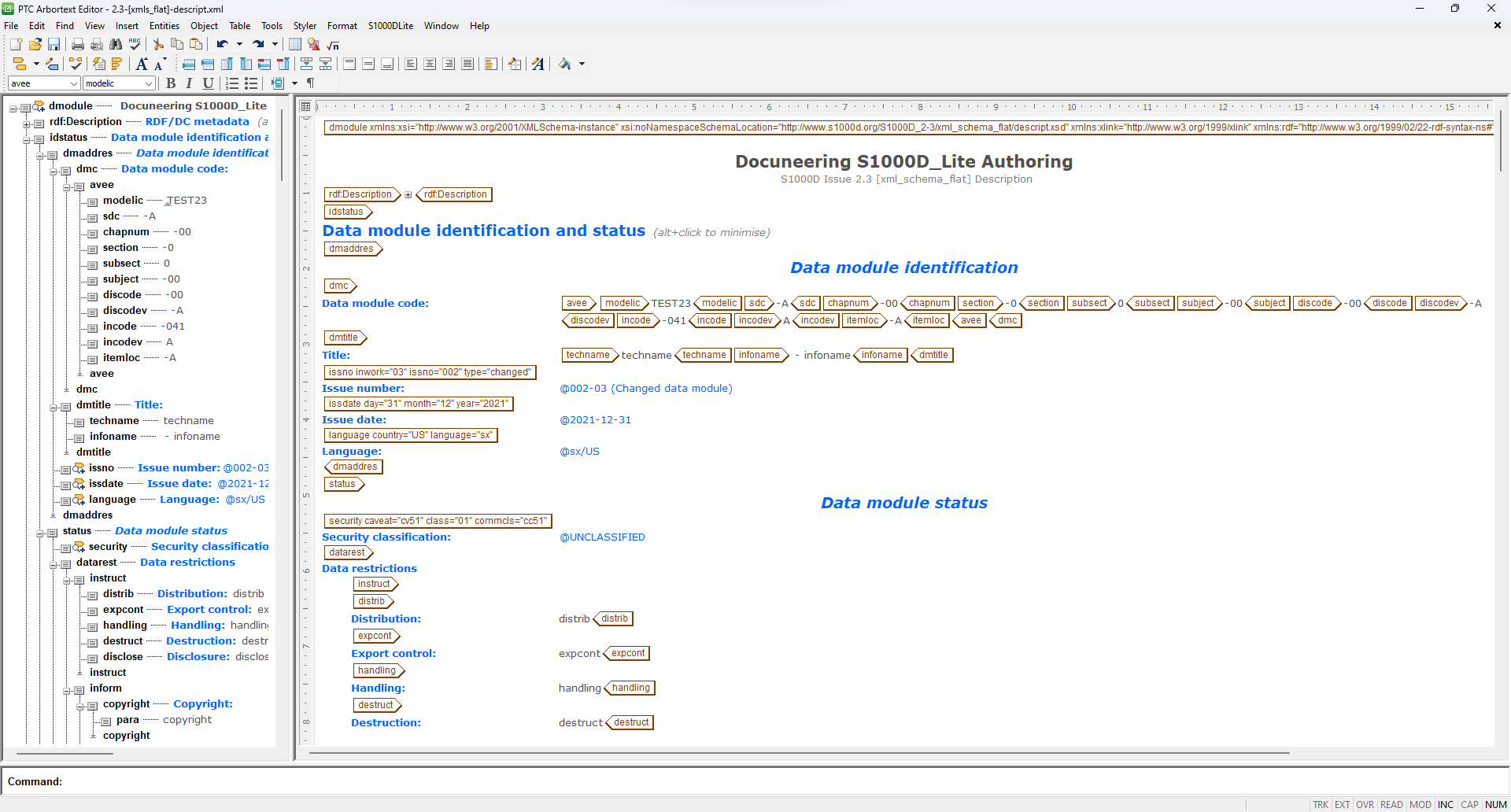Split table cells icon
This screenshot has height=812, width=1511.
click(325, 64)
